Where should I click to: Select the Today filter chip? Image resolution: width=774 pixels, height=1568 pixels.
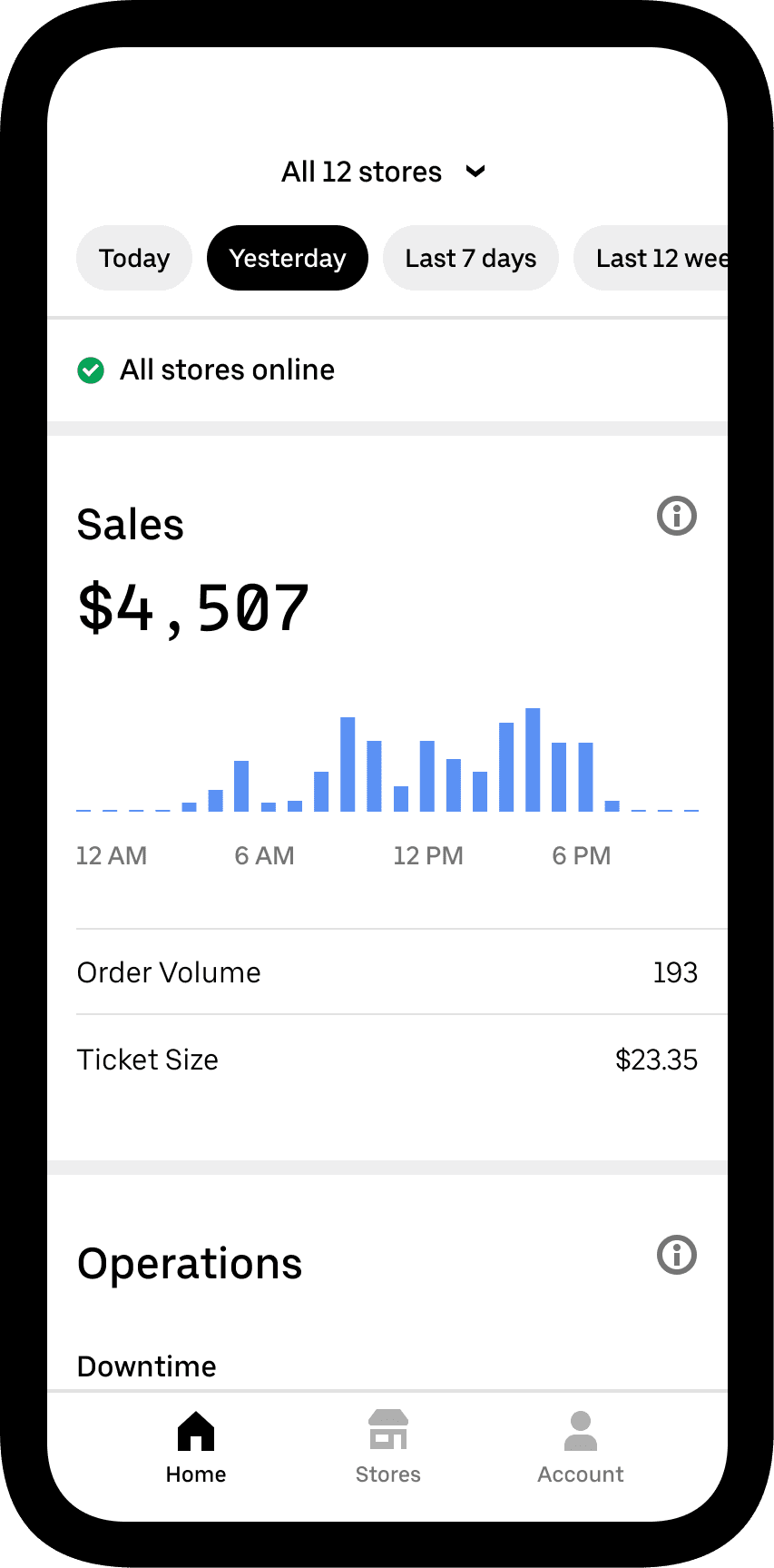(x=134, y=258)
